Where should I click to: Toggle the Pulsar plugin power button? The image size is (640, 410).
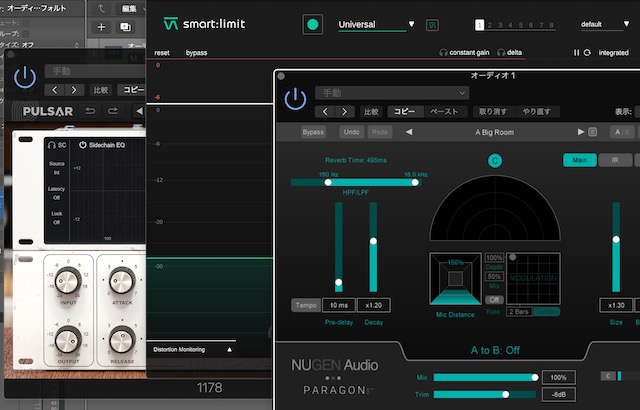(x=24, y=77)
